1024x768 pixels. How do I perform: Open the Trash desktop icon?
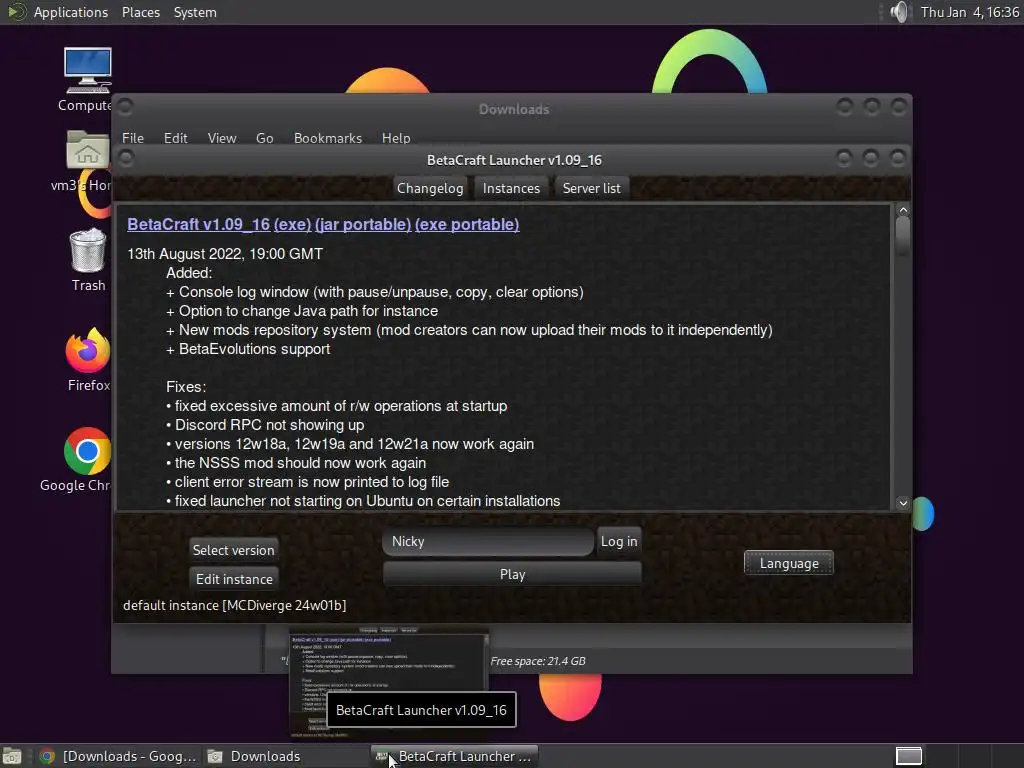(88, 251)
